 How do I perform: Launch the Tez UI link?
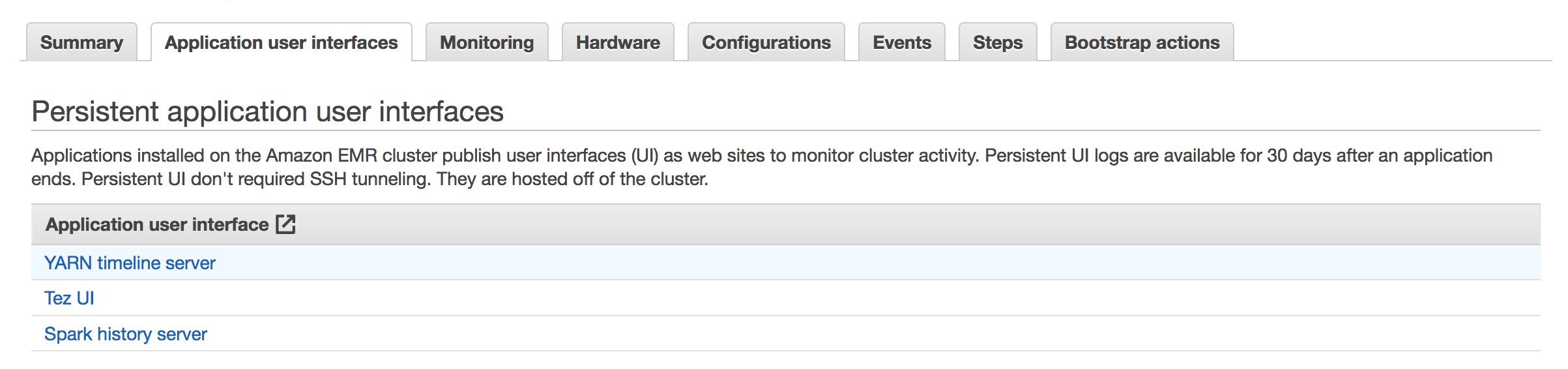(x=69, y=298)
